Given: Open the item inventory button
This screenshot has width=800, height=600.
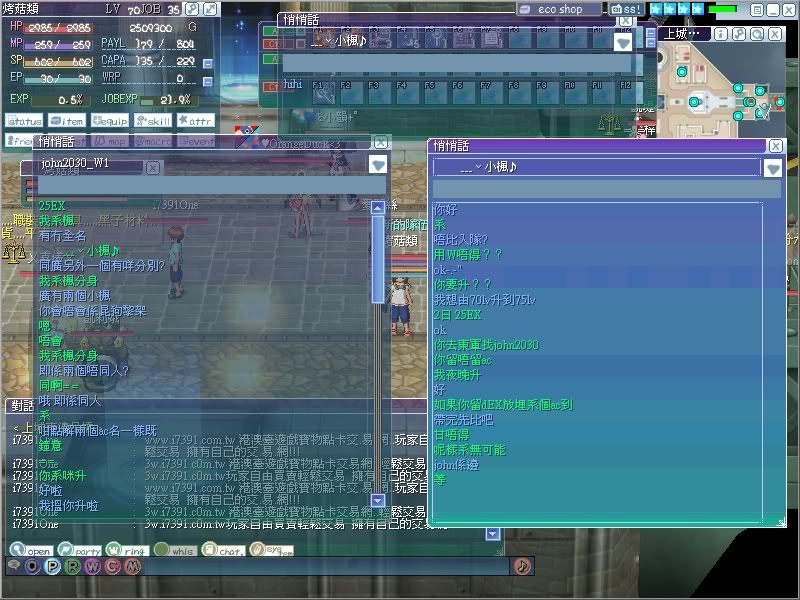Looking at the screenshot, I should point(67,121).
